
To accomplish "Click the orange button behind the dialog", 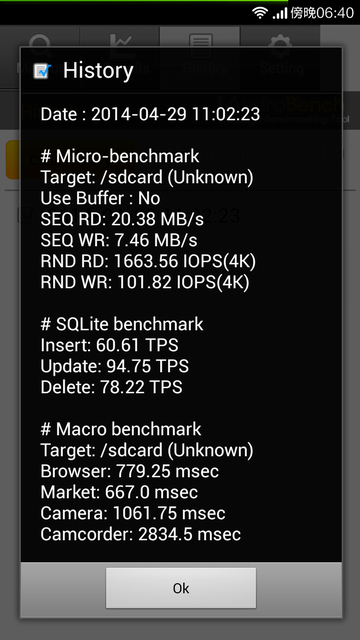I will [69, 160].
